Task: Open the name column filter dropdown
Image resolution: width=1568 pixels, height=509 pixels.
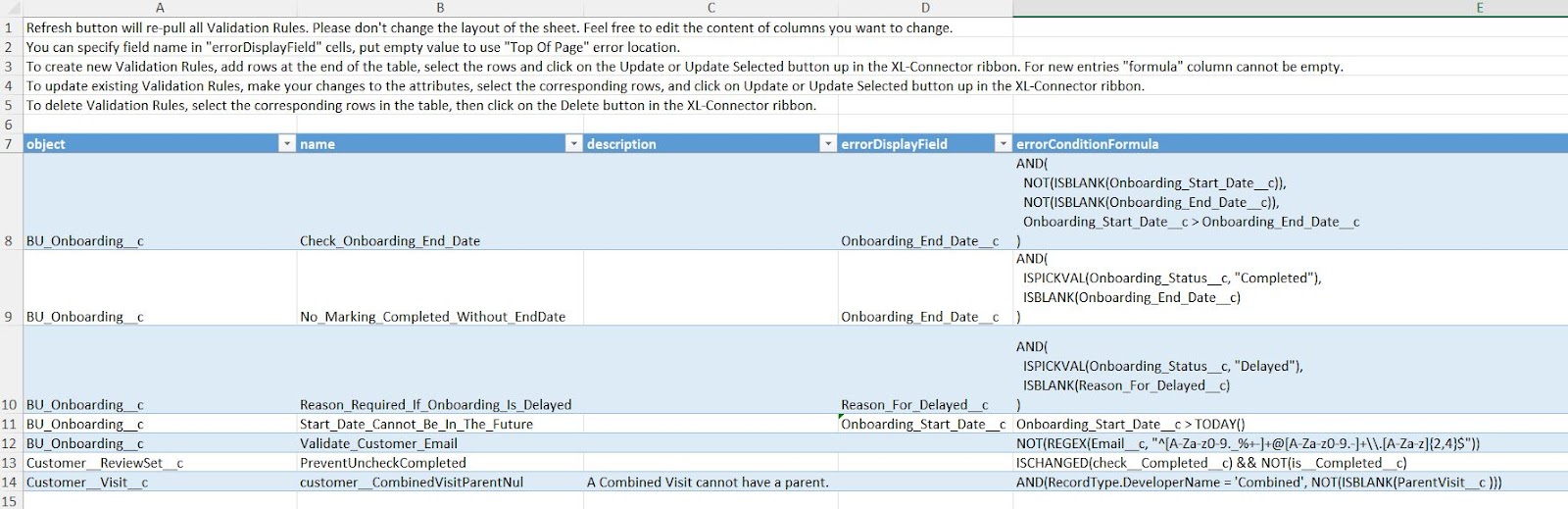Action: click(573, 144)
